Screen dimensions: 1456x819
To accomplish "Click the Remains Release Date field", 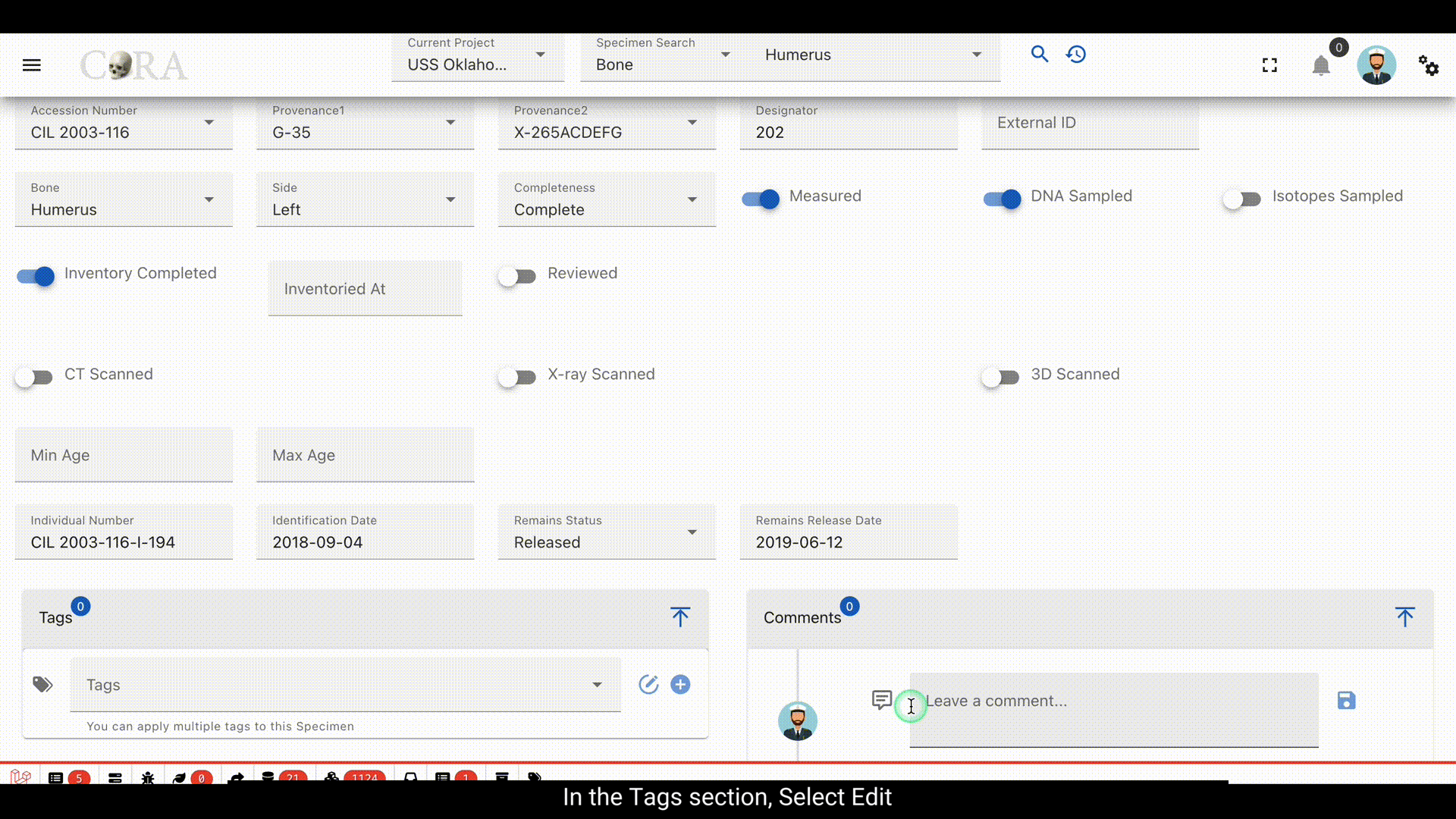I will (x=849, y=532).
